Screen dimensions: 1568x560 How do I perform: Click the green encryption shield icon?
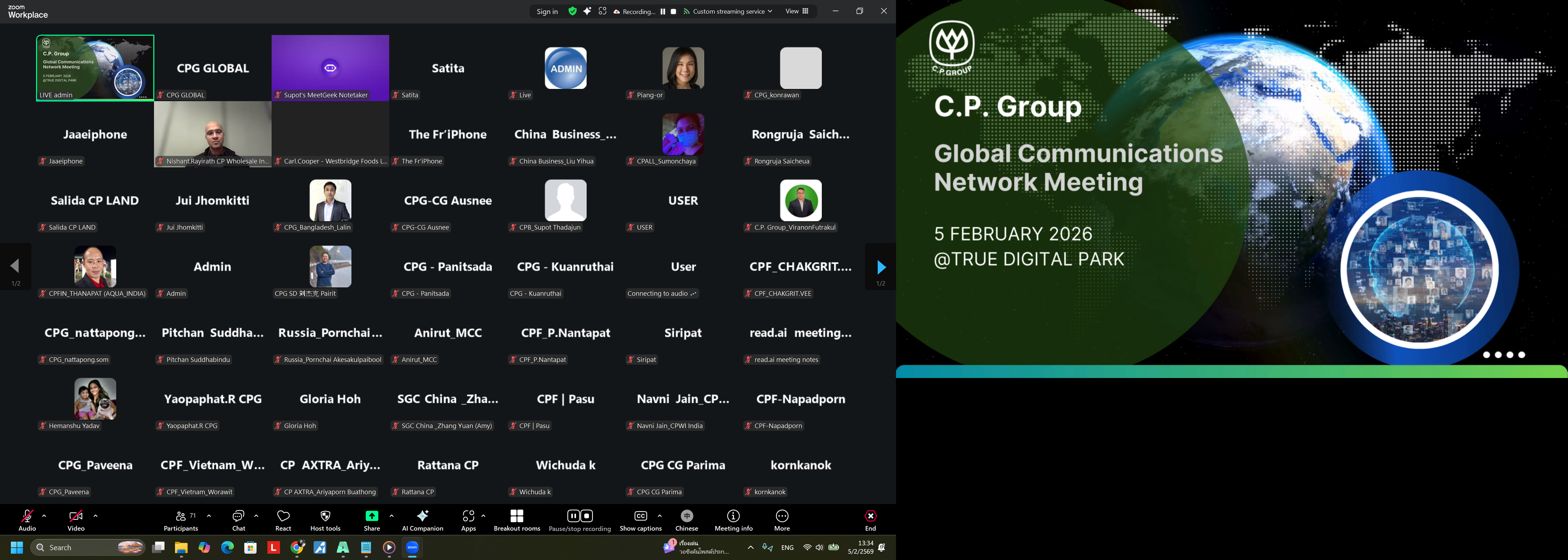pos(572,11)
